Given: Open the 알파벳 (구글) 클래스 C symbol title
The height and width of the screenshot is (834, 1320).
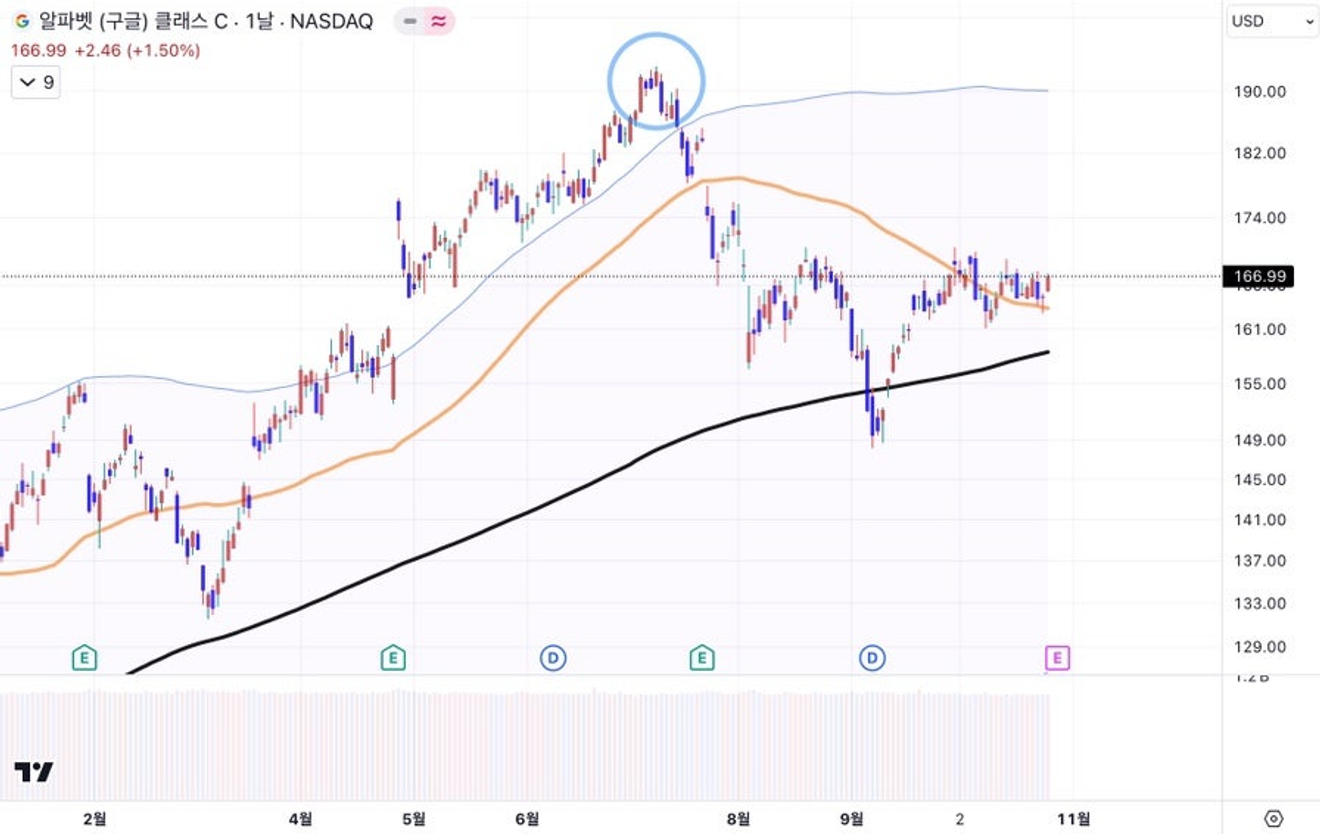Looking at the screenshot, I should 205,21.
